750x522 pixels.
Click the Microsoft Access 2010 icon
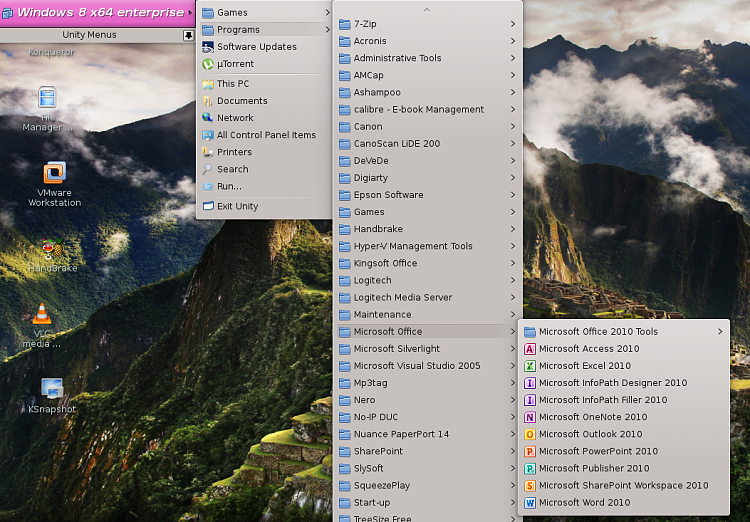529,349
